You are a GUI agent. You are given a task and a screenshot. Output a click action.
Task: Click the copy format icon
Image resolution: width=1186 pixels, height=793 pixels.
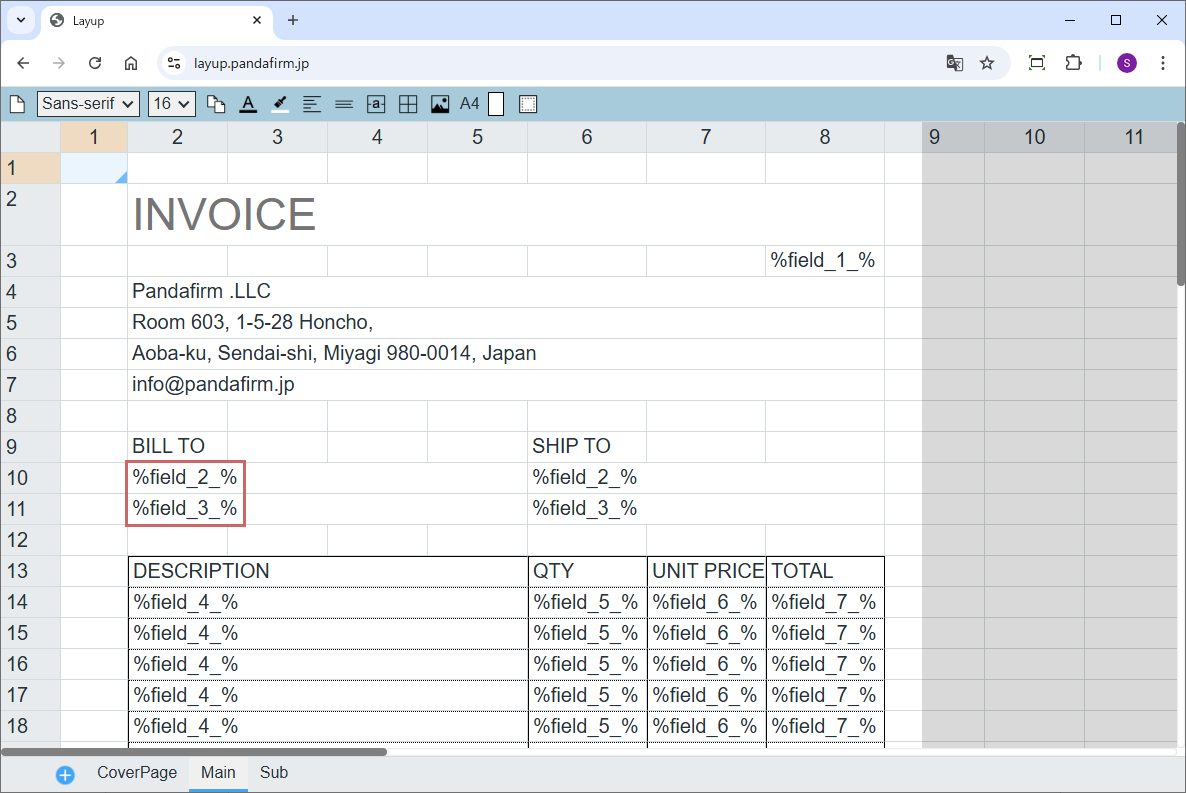point(216,104)
